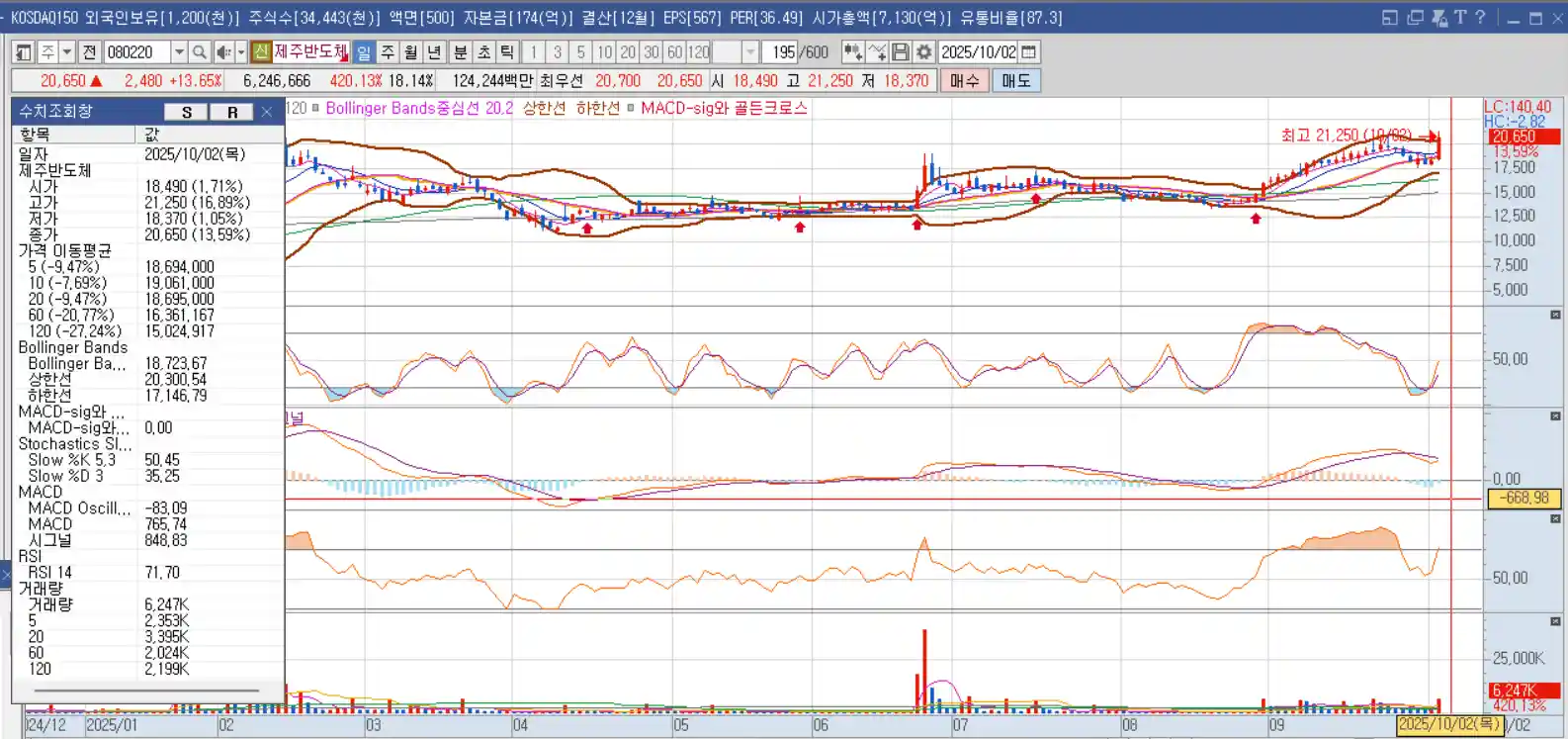Collapse the volume pane corner button
Image resolution: width=1568 pixels, height=739 pixels.
(1555, 621)
